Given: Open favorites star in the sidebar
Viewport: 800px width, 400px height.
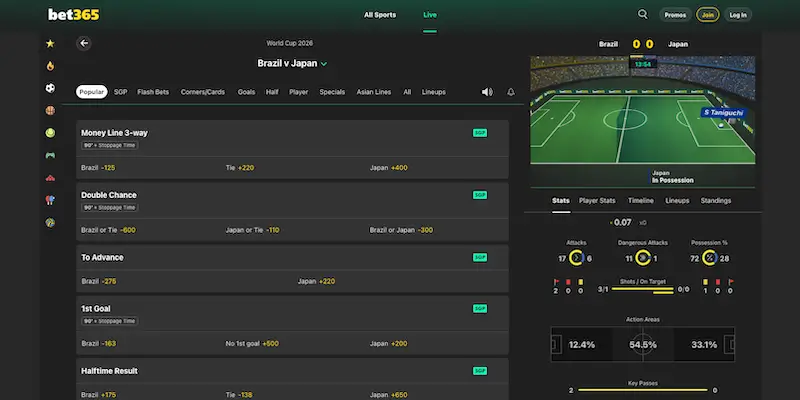Looking at the screenshot, I should [x=50, y=43].
